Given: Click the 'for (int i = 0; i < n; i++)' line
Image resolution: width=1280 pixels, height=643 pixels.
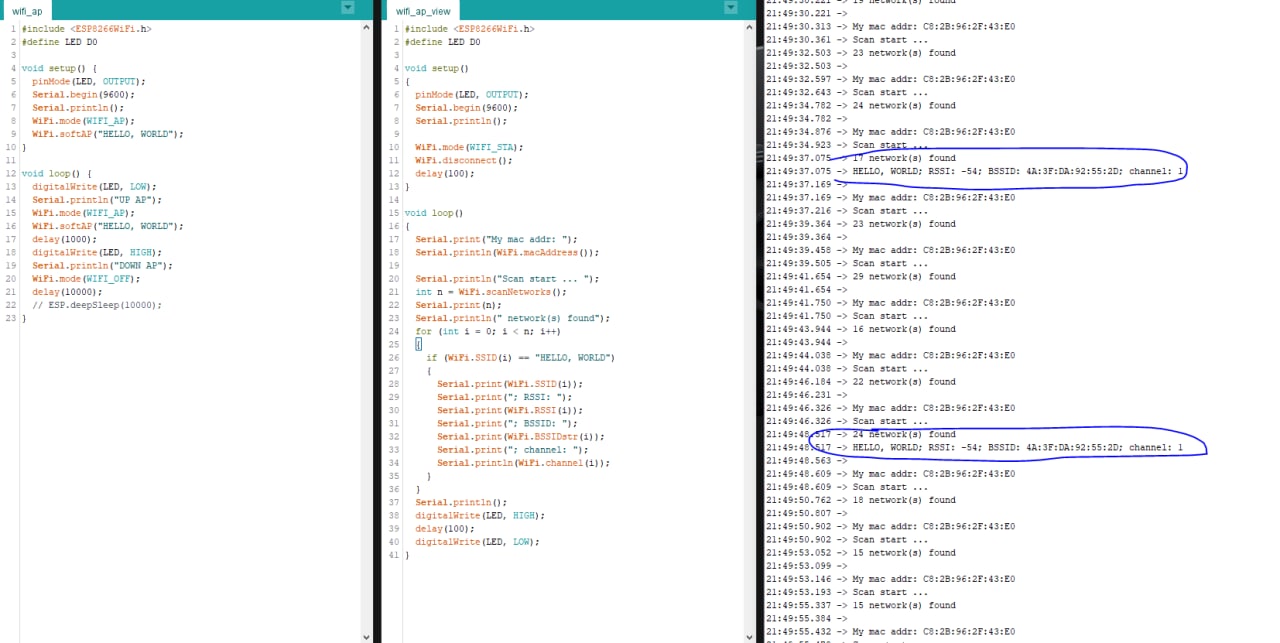Looking at the screenshot, I should coord(488,331).
